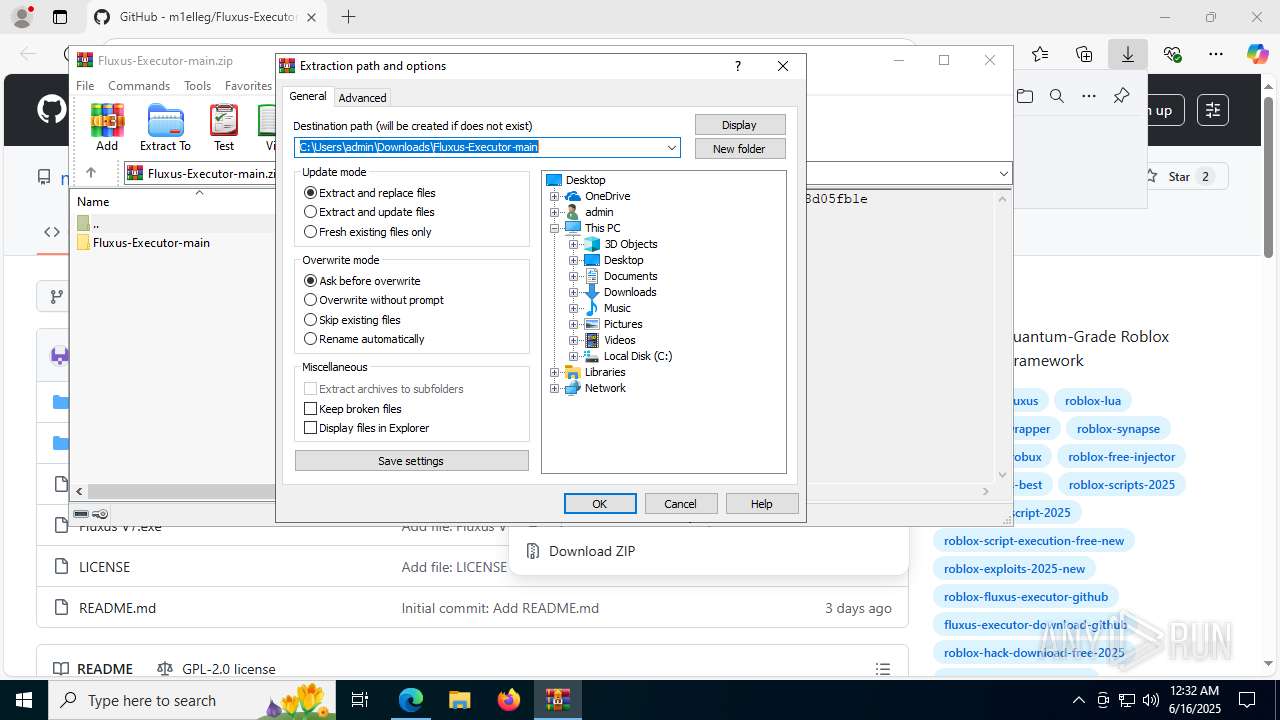1280x720 pixels.
Task: Open the notification center icon
Action: (x=1247, y=700)
